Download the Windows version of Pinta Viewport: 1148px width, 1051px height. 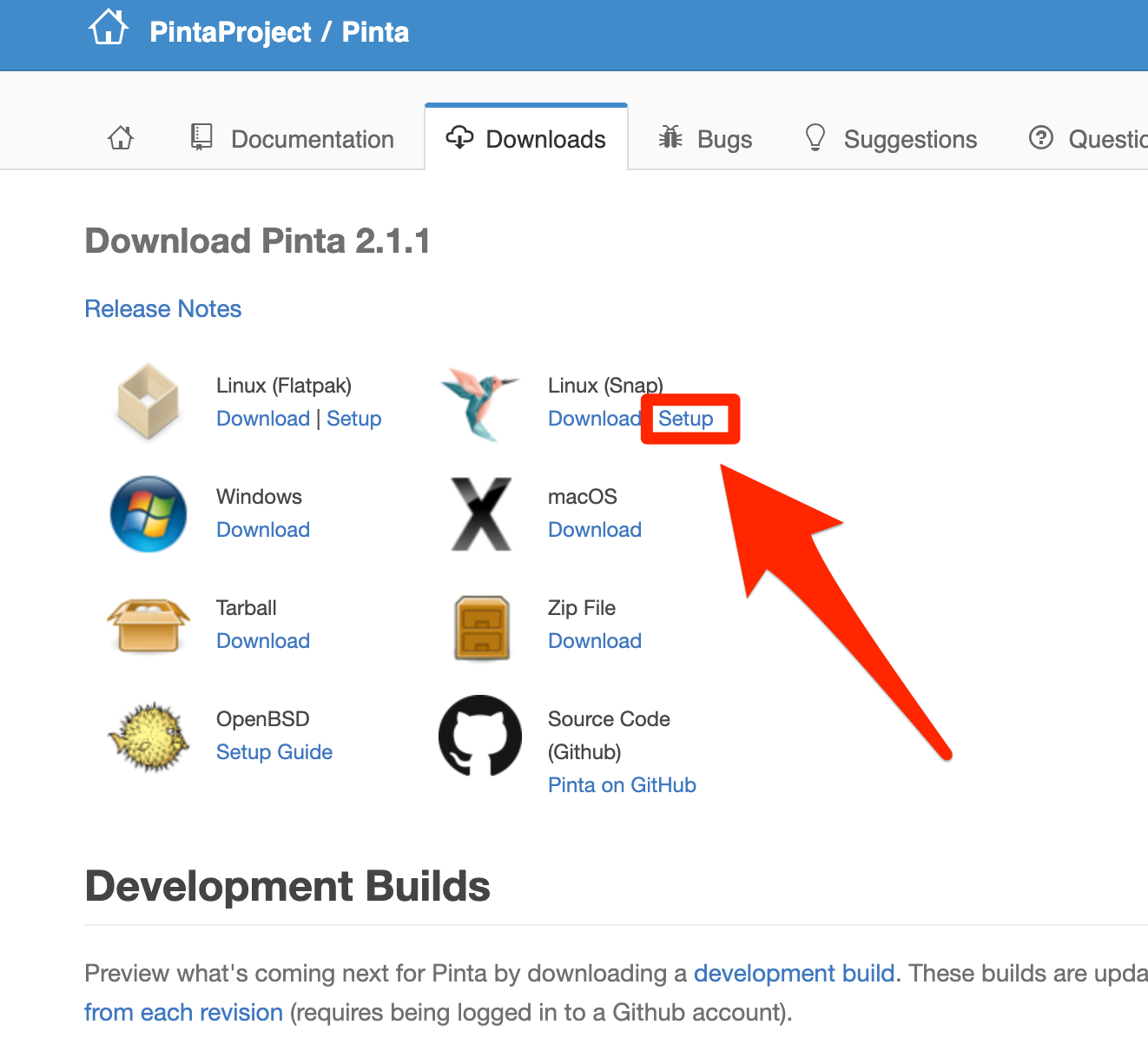[263, 530]
